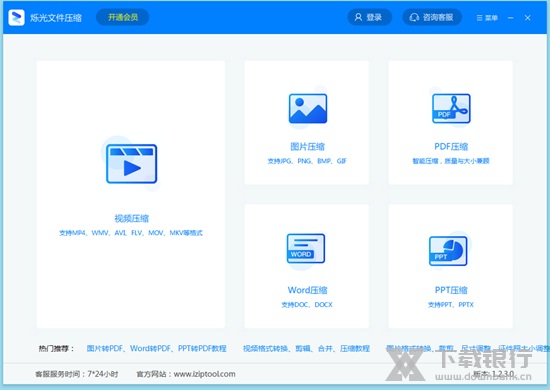Open the 菜单 hamburger menu
Viewport: 550px width, 390px height.
click(487, 18)
